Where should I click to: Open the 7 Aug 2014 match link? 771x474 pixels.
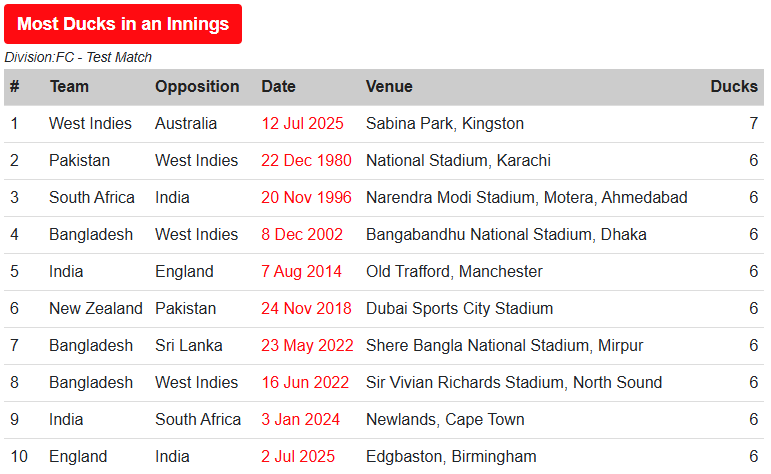tap(301, 271)
